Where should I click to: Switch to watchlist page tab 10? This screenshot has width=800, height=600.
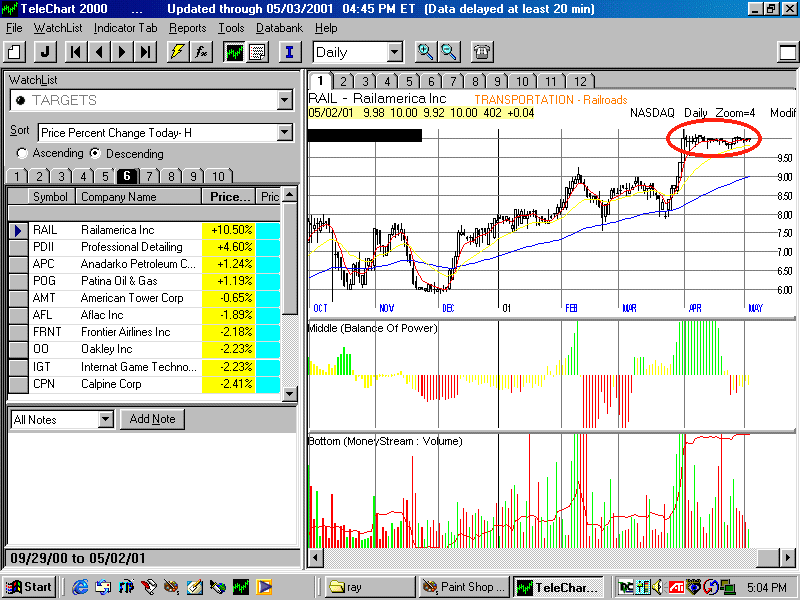tap(218, 177)
